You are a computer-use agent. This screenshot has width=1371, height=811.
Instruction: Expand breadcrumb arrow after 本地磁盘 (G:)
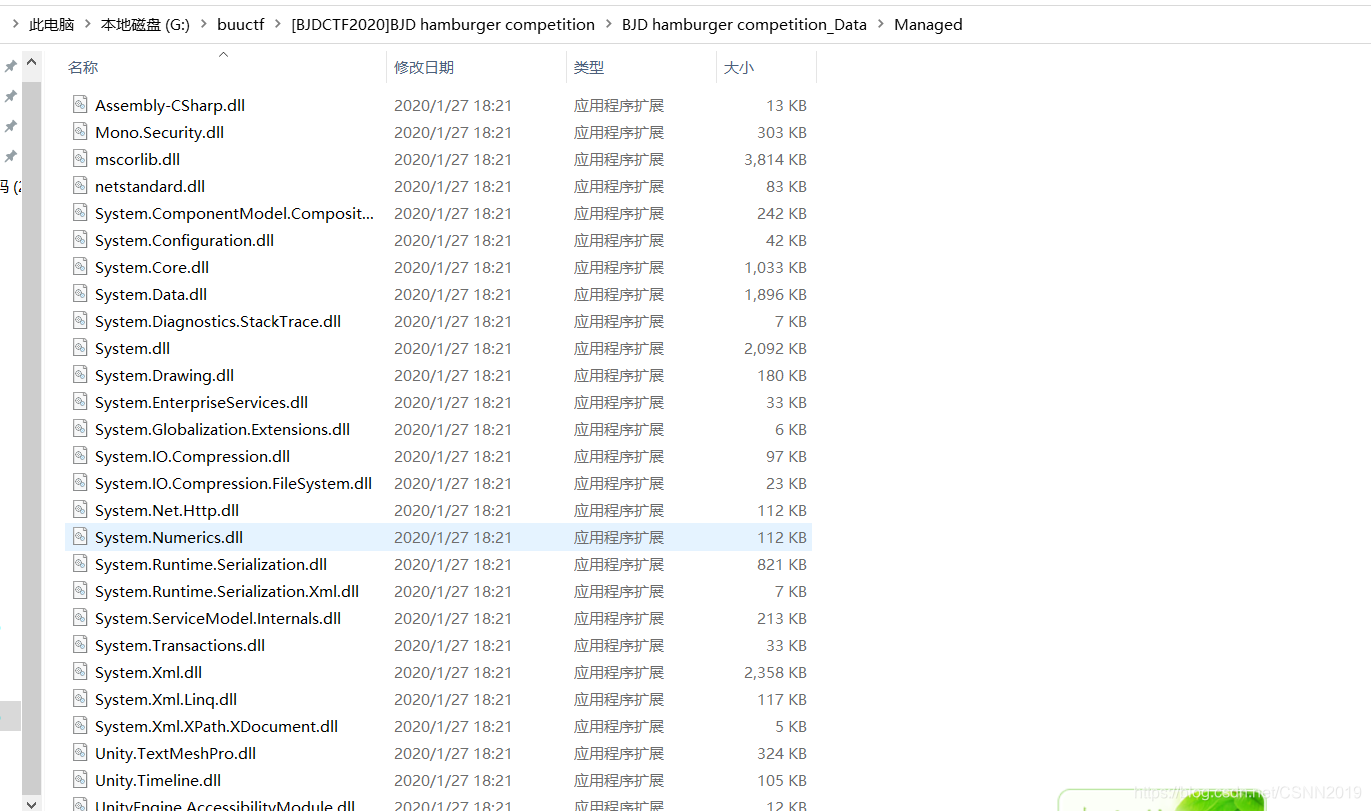tap(203, 24)
